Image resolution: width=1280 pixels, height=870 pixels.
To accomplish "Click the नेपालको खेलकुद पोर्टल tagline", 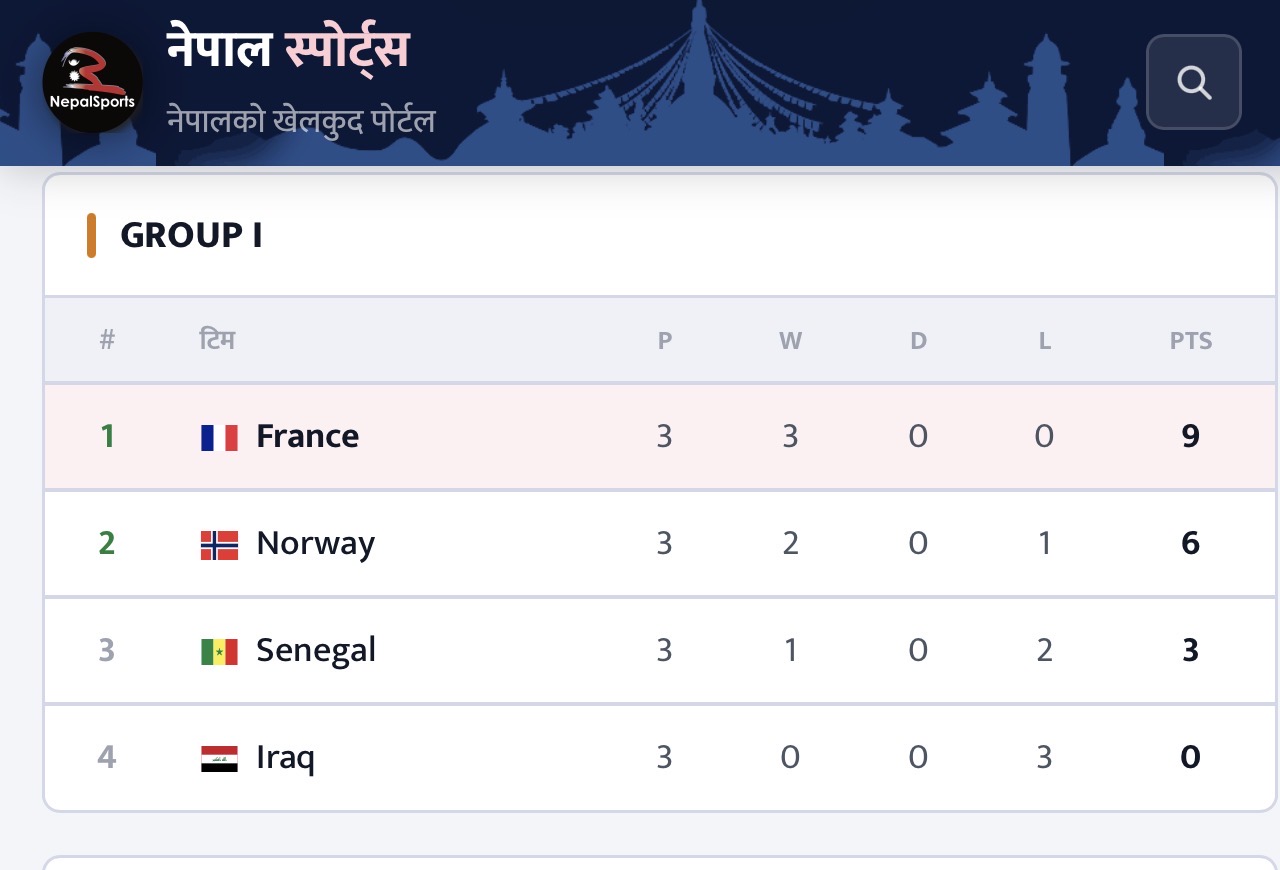I will [x=301, y=120].
